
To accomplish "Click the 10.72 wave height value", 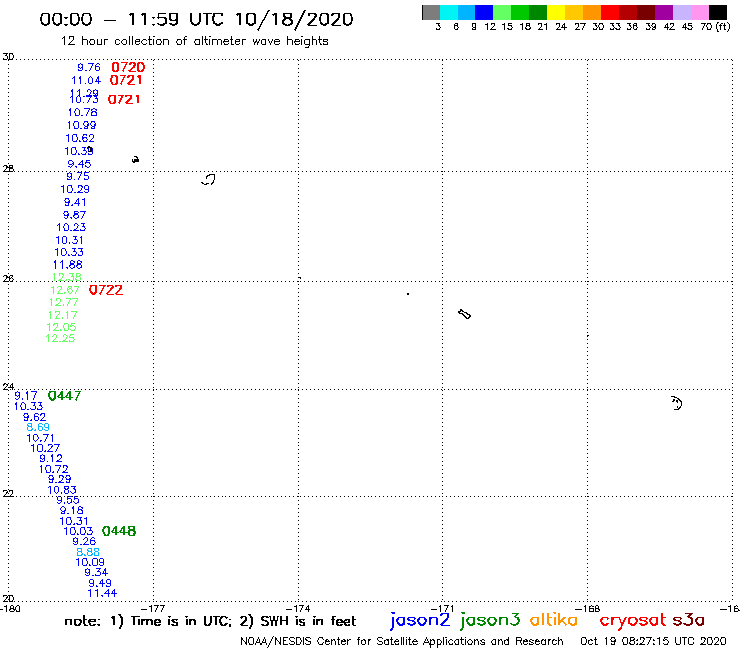I will coord(53,469).
